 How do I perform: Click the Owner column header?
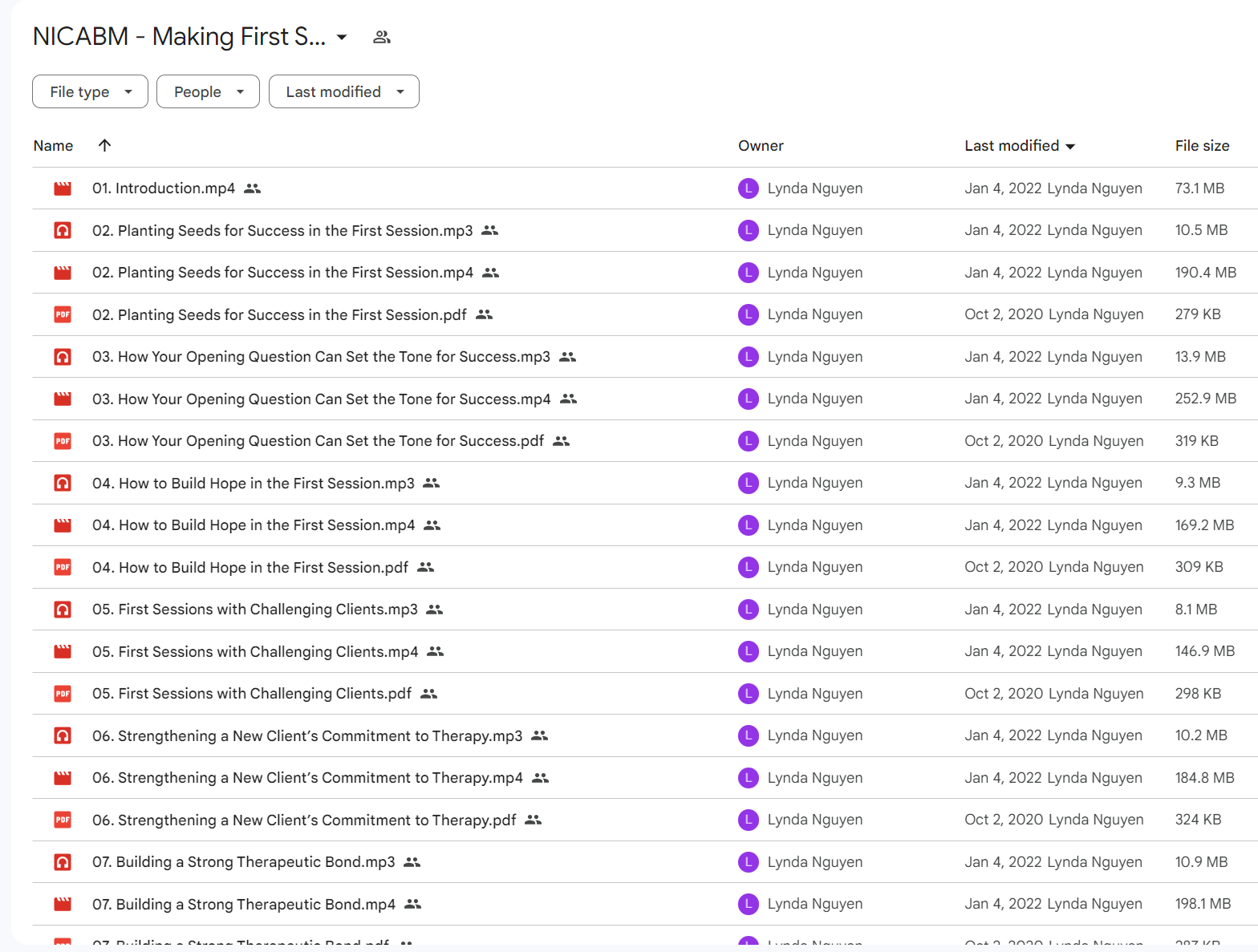coord(761,145)
